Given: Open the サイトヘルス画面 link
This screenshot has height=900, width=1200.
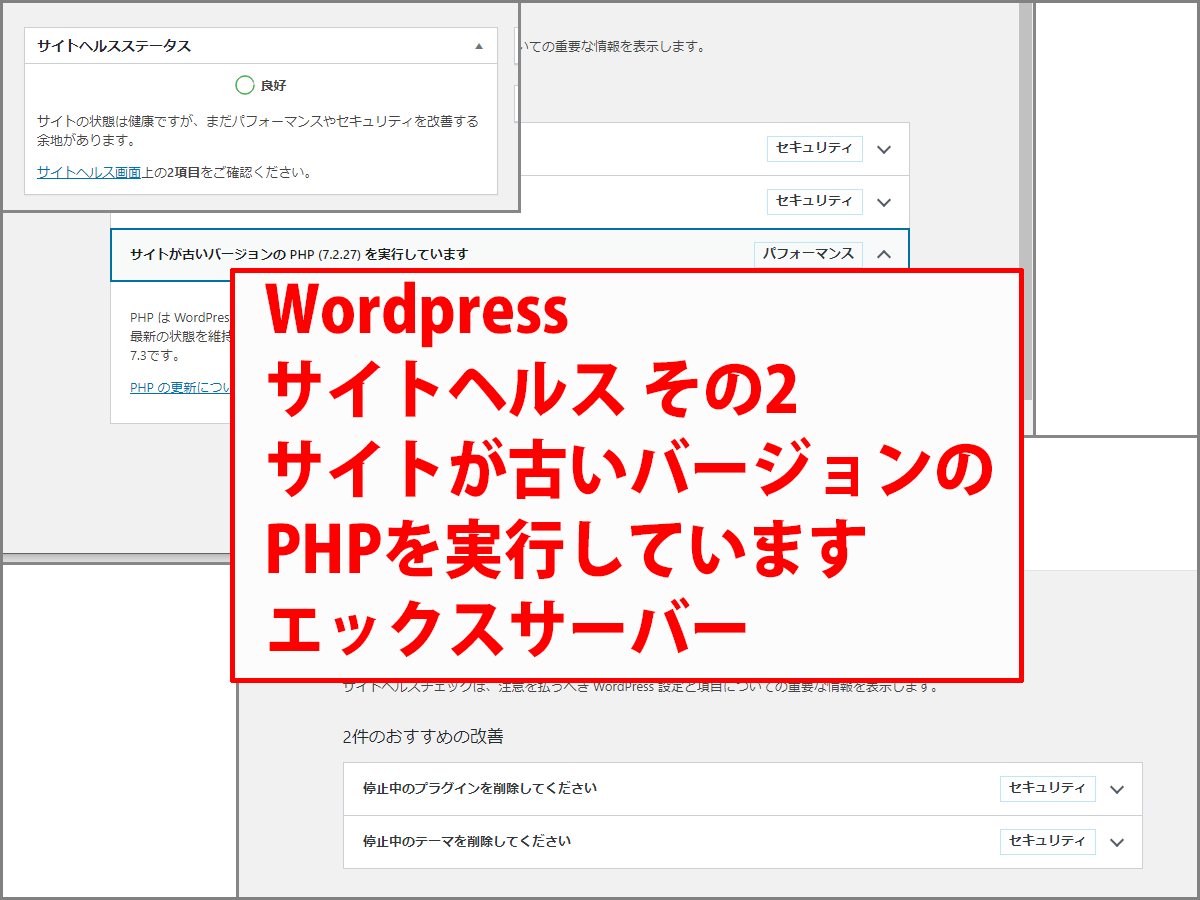Looking at the screenshot, I should click(x=89, y=172).
